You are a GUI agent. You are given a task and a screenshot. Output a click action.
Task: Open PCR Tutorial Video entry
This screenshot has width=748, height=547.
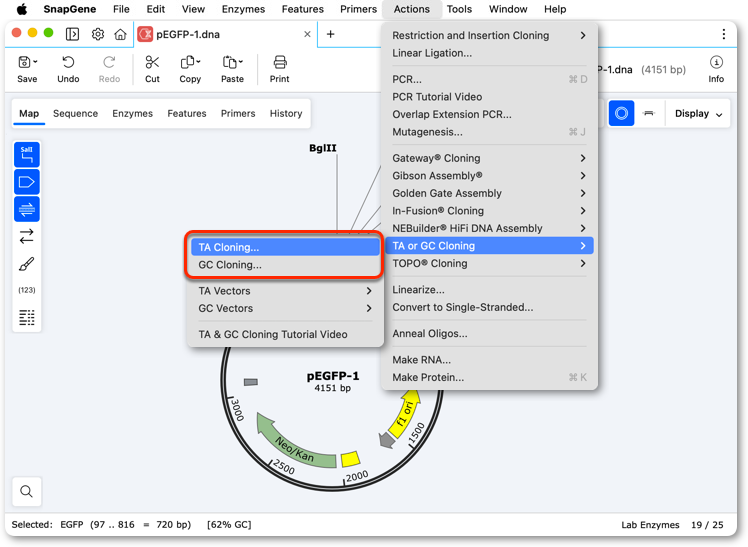tap(489, 97)
